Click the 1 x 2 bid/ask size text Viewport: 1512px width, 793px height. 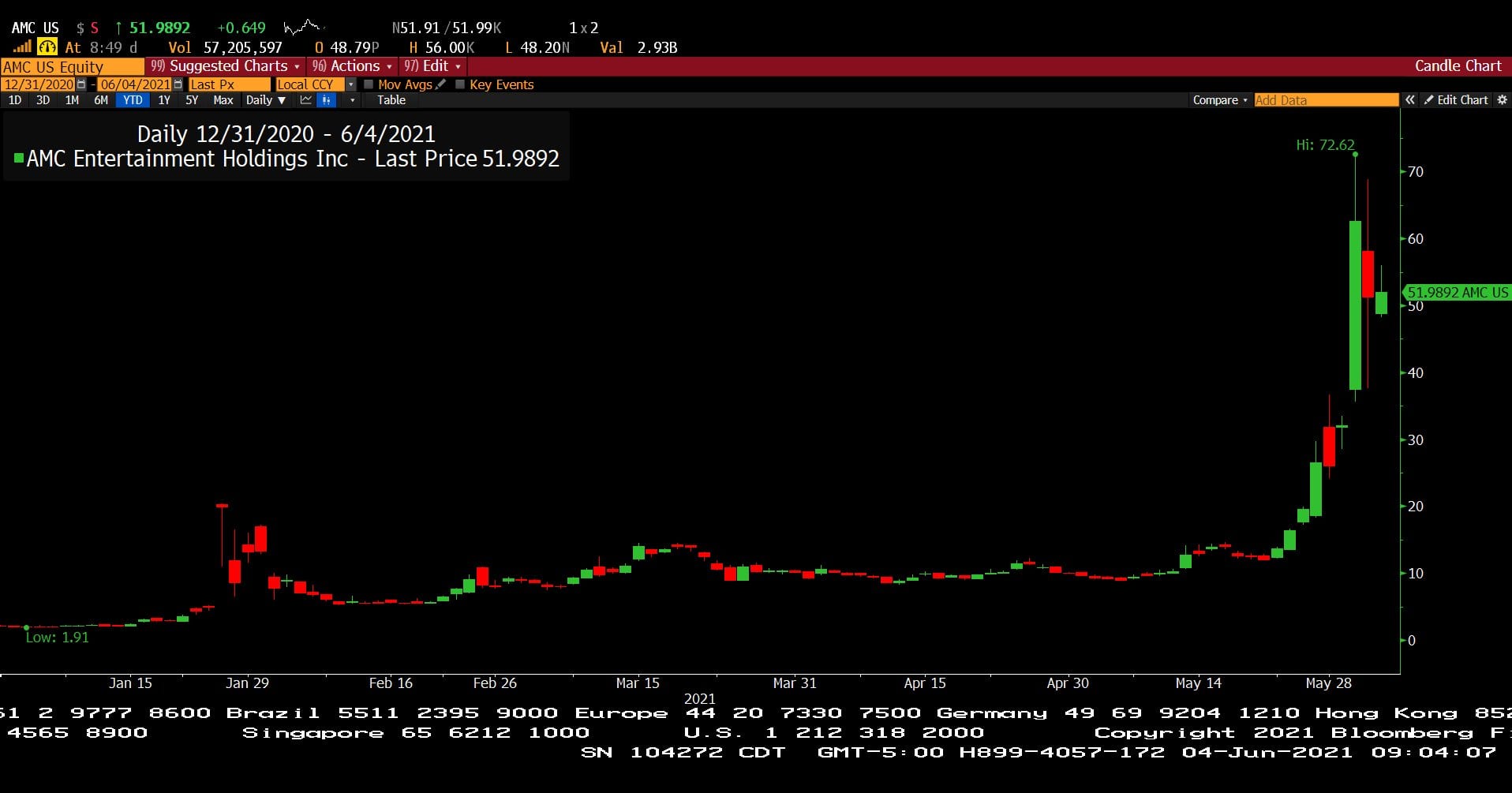[x=584, y=28]
